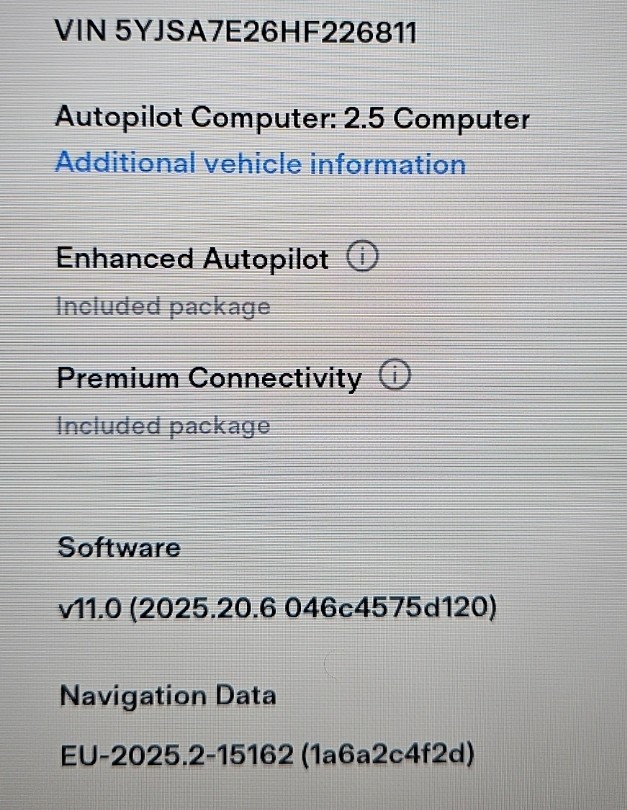This screenshot has width=627, height=810.
Task: Select the "Autopilot Computer:" label
Action: (x=195, y=119)
